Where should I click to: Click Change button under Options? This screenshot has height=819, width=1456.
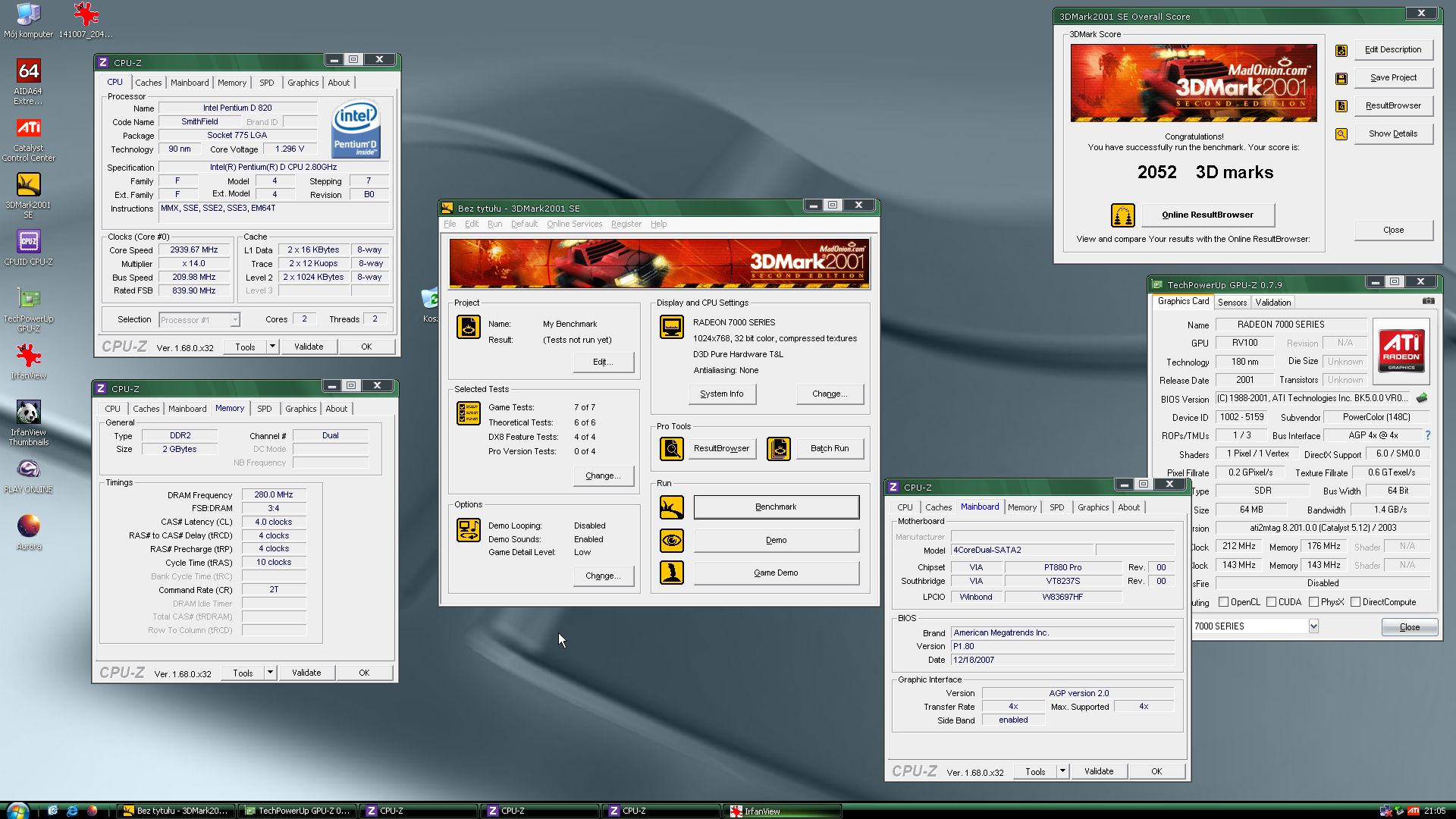pyautogui.click(x=603, y=576)
